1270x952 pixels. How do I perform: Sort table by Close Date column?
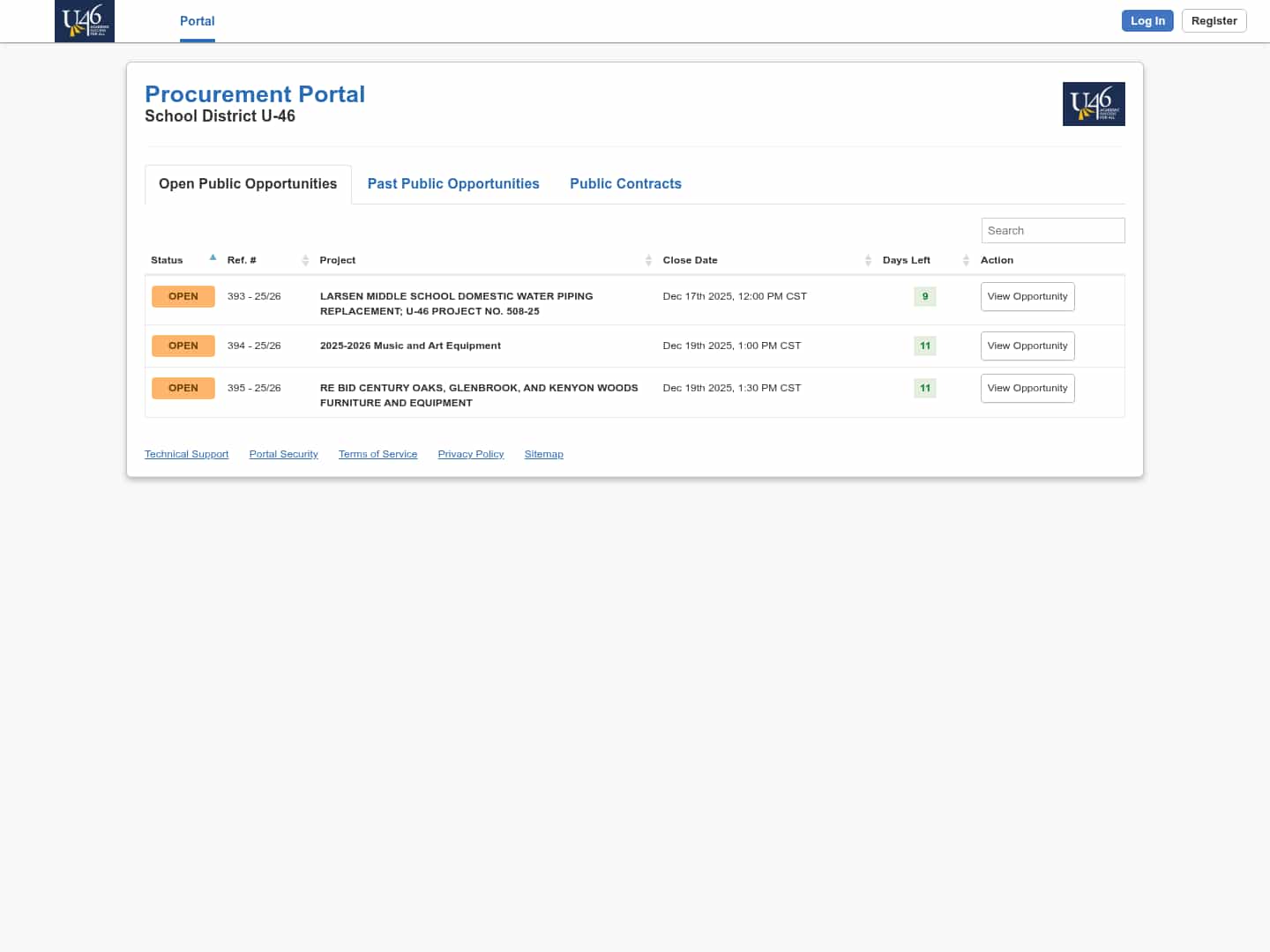point(868,260)
